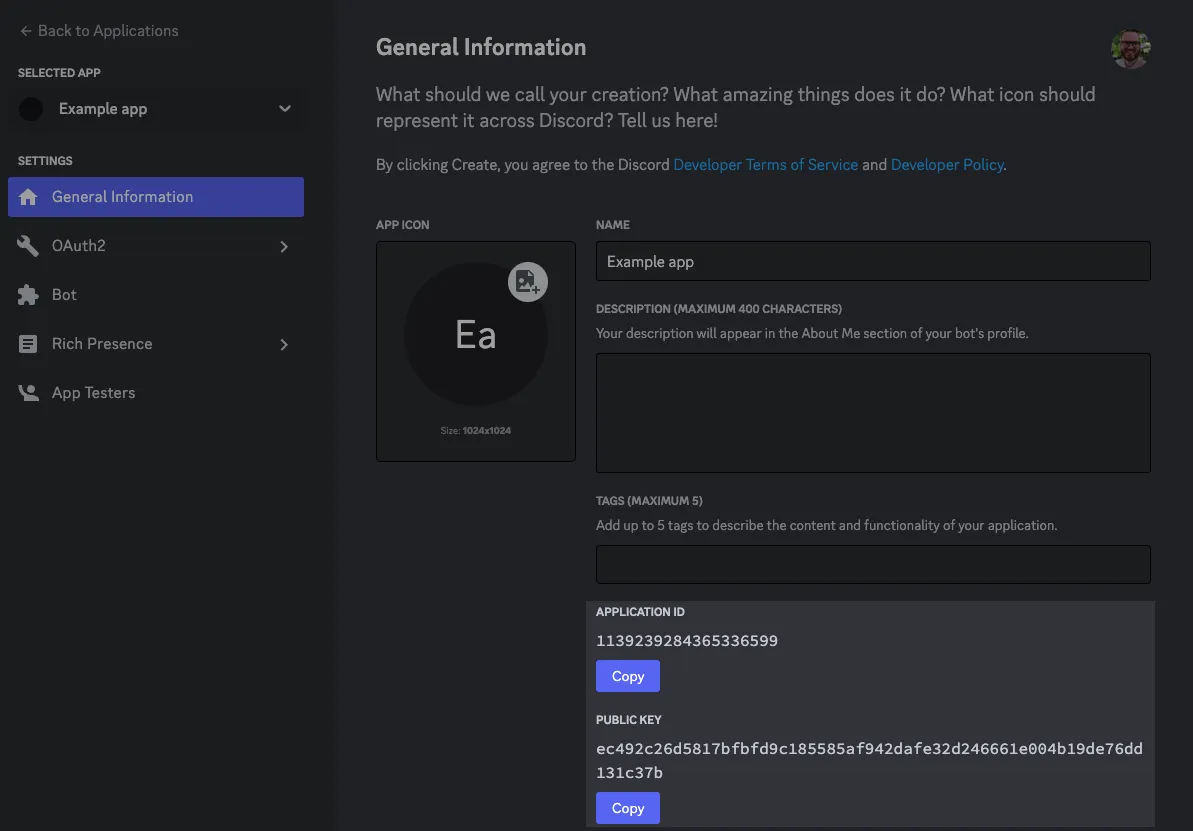Focus the Description text area
Image resolution: width=1193 pixels, height=831 pixels.
coord(872,412)
